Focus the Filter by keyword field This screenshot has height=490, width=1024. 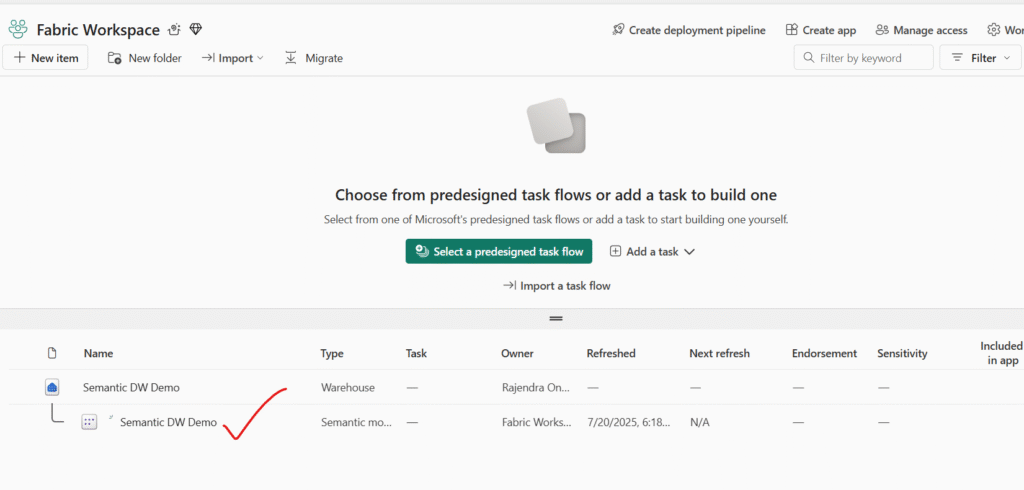(x=863, y=57)
